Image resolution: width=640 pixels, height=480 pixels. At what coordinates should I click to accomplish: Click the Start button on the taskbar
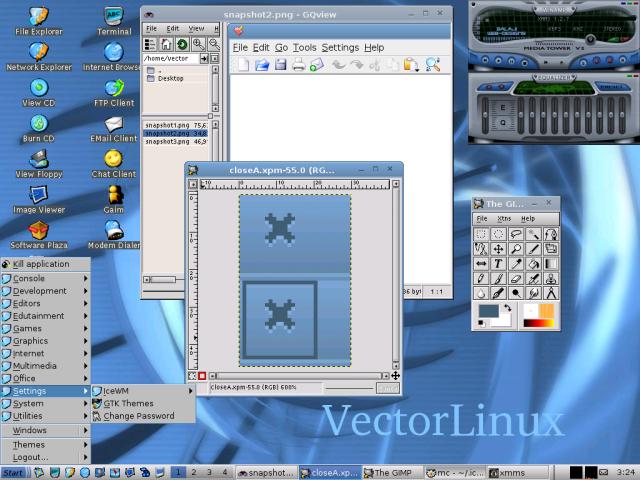coord(15,473)
